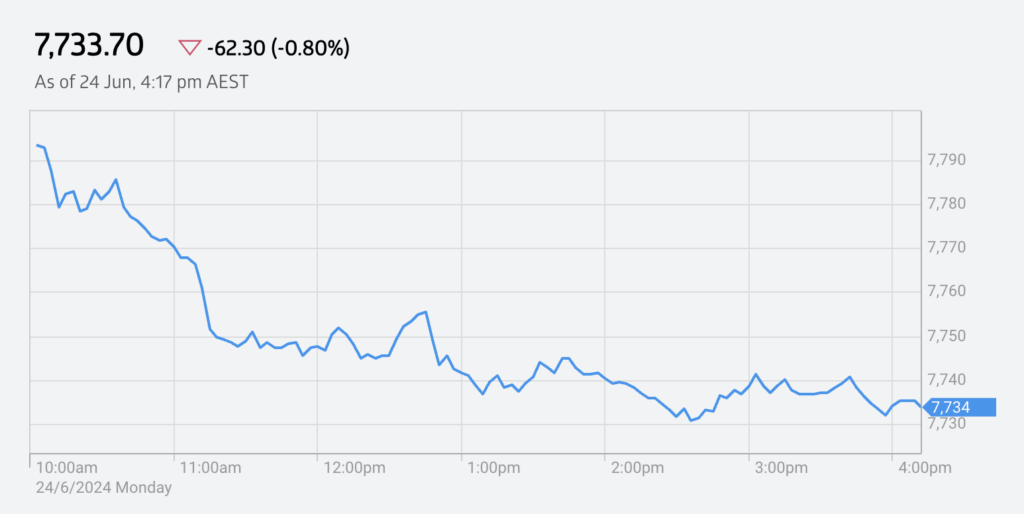
Task: Click the 1:00pm time axis label
Action: [x=494, y=468]
